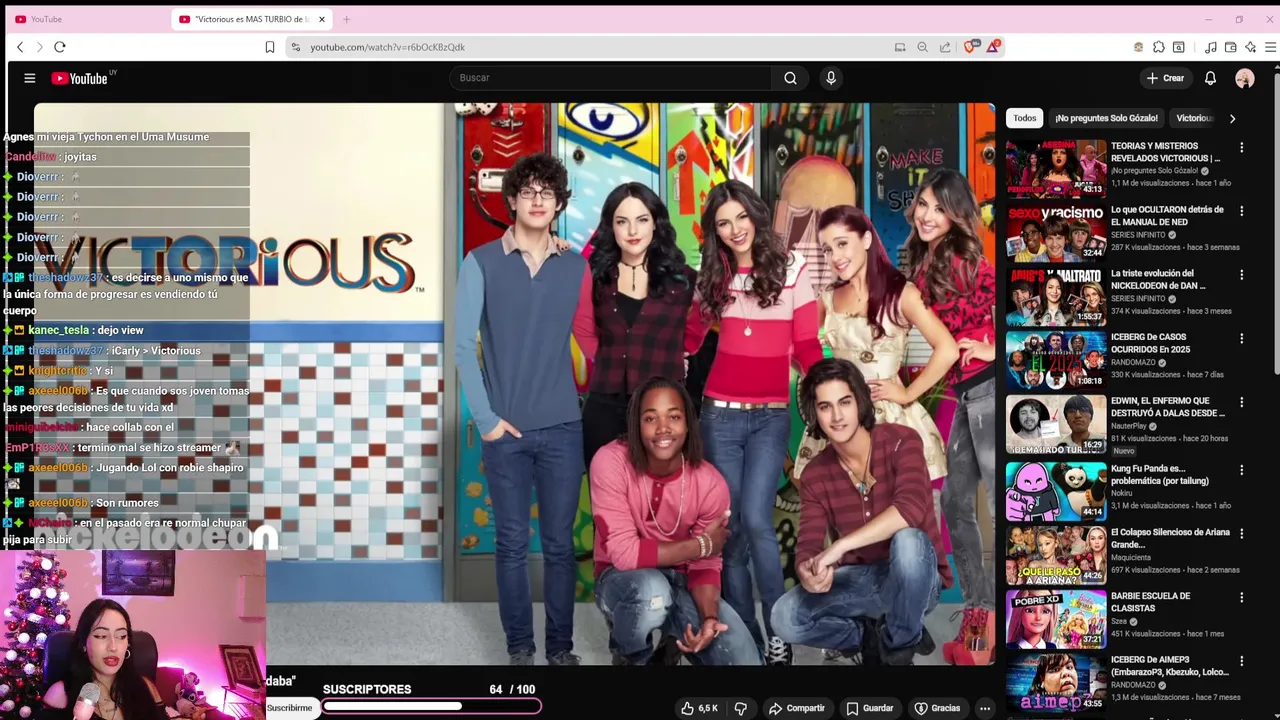Viewport: 1280px width, 720px height.
Task: Bookmark this page with the bookmark icon
Action: pos(270,47)
